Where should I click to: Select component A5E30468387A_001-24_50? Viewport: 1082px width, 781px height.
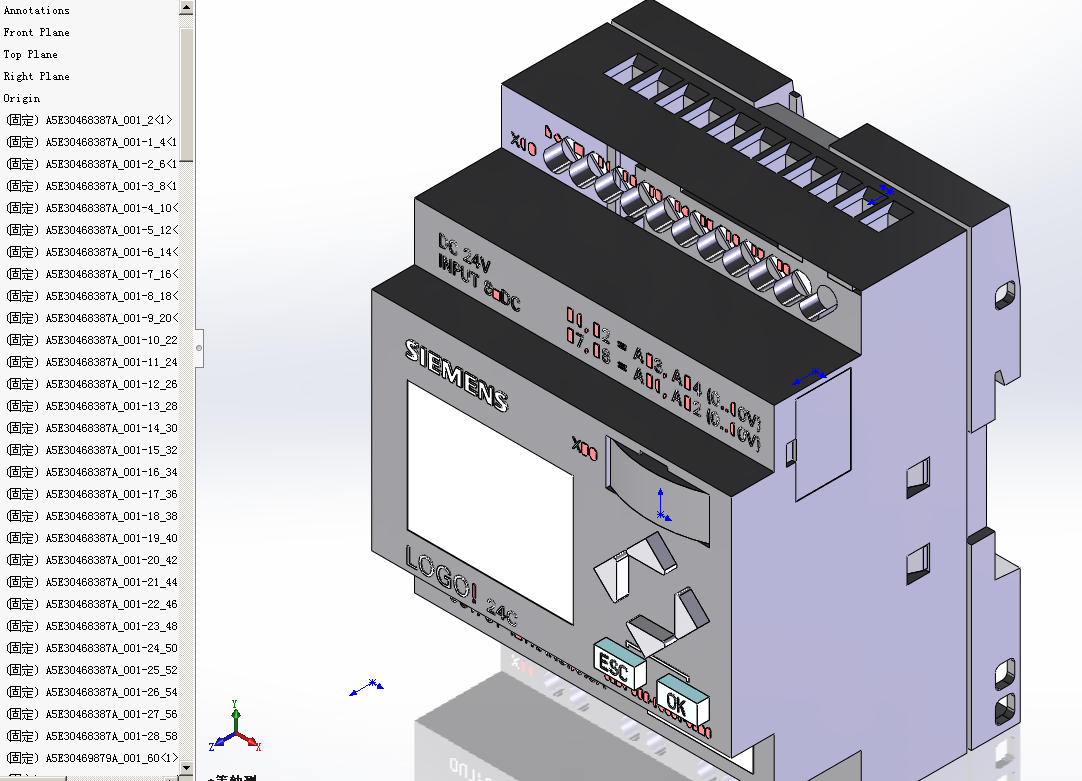pos(91,649)
